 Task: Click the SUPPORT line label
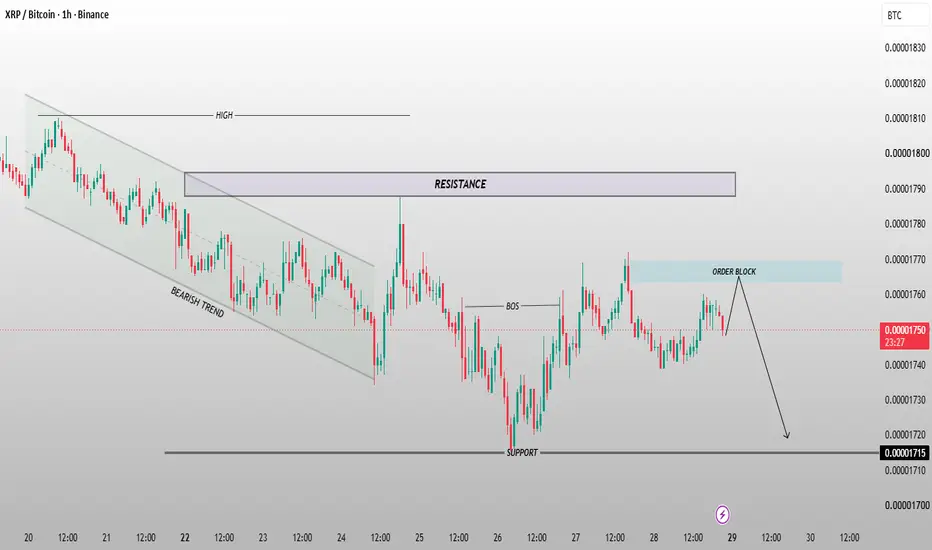pos(522,452)
